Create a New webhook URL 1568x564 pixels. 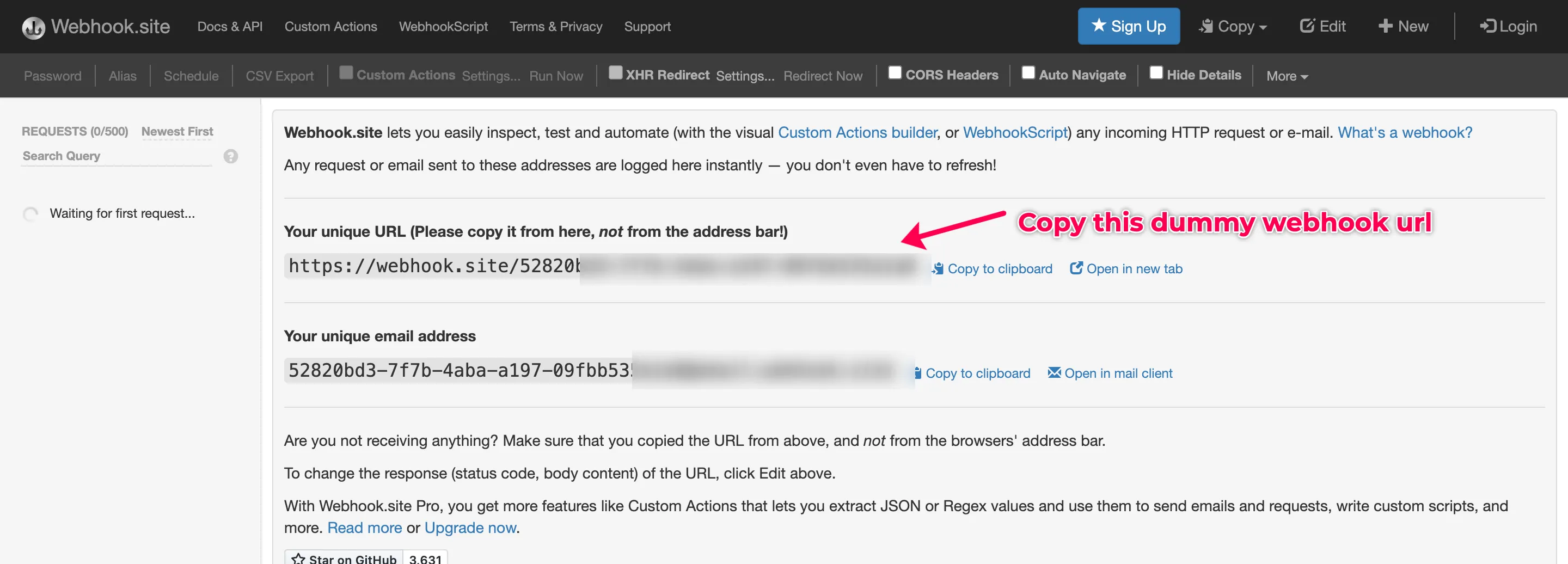point(1403,26)
